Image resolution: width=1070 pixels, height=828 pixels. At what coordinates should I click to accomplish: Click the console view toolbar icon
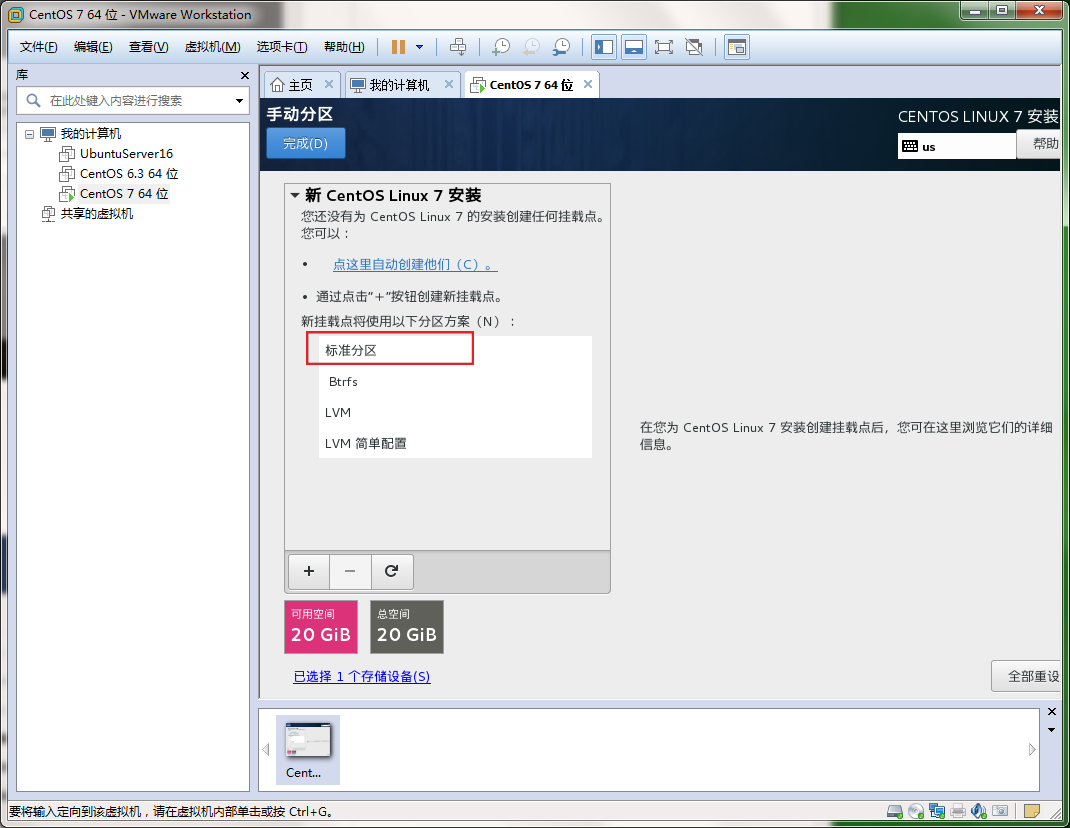(x=737, y=47)
